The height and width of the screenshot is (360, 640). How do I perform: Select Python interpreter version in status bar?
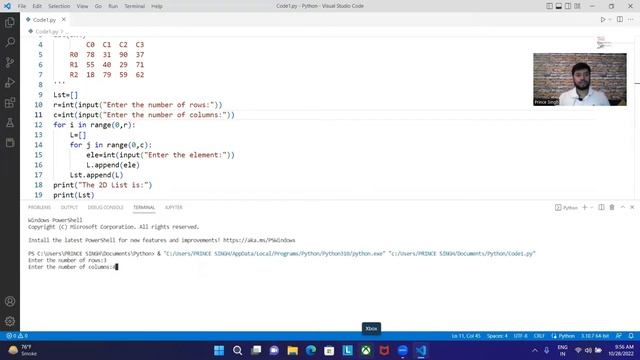[595, 336]
